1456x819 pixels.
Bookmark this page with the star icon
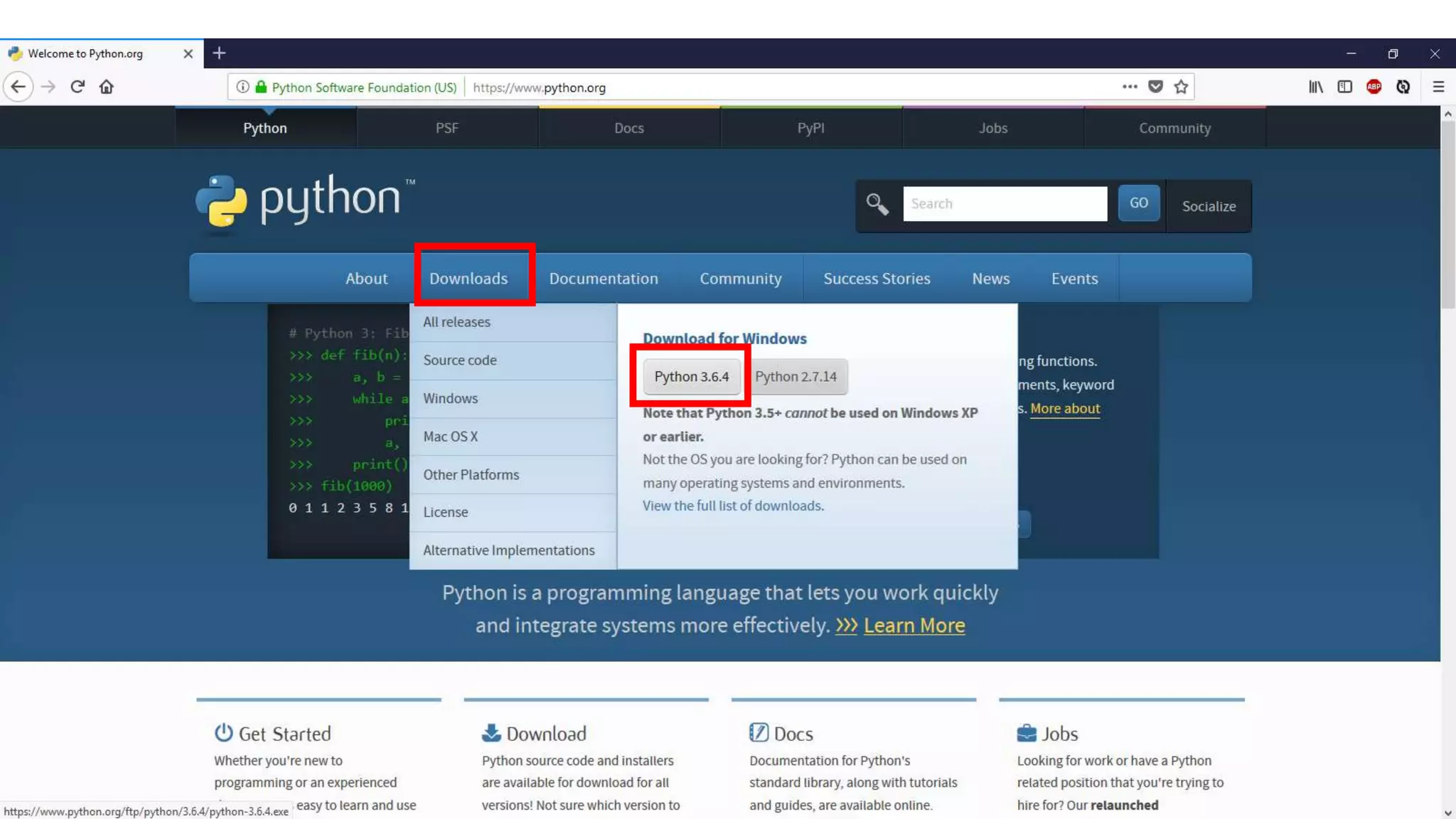click(x=1182, y=87)
